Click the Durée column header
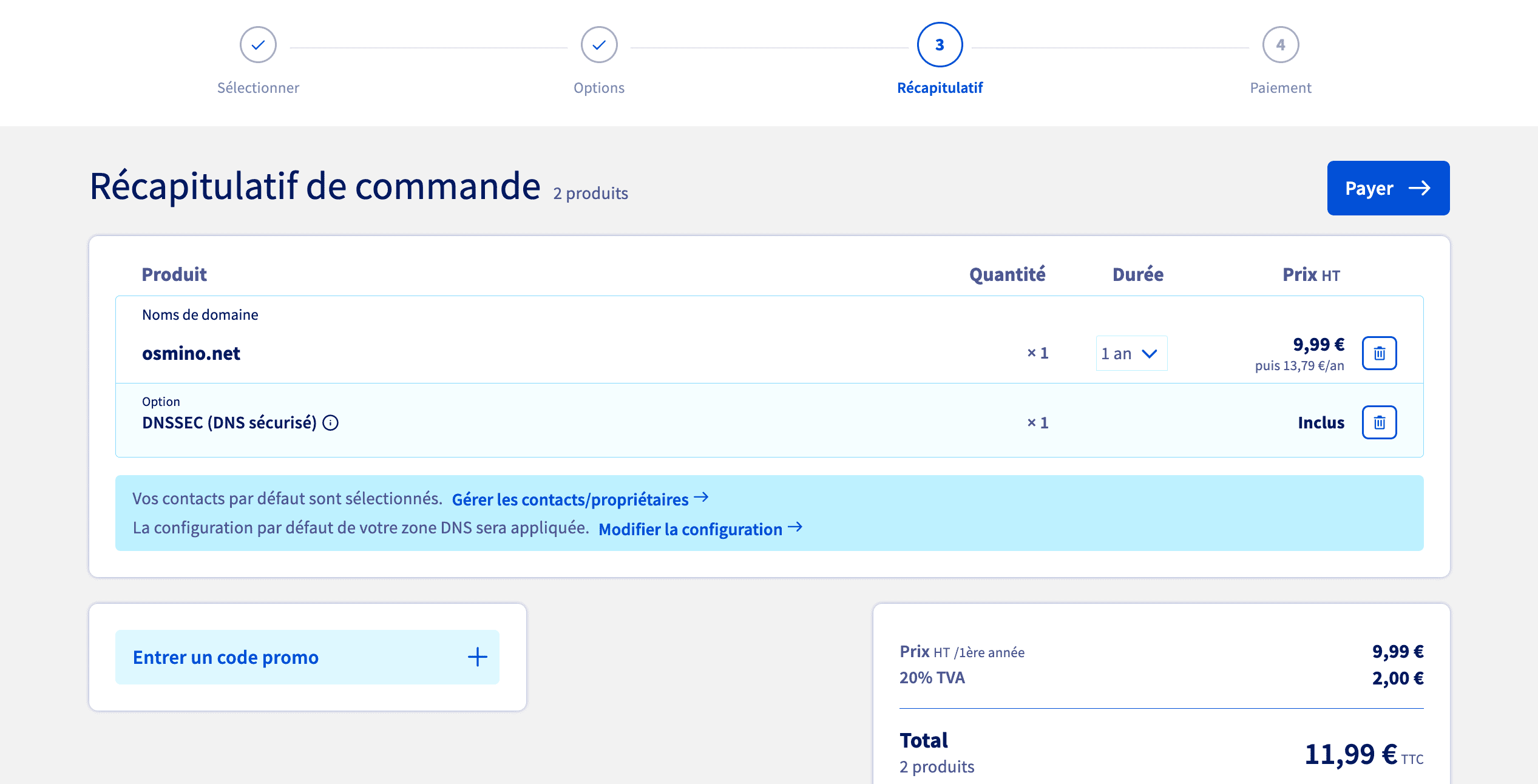The height and width of the screenshot is (784, 1538). (1138, 274)
